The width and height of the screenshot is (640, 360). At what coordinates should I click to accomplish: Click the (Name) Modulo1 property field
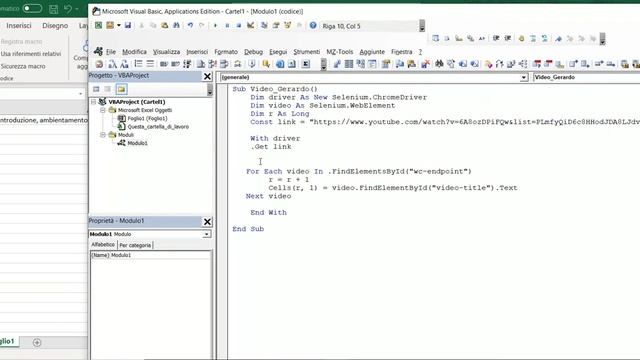(151, 255)
